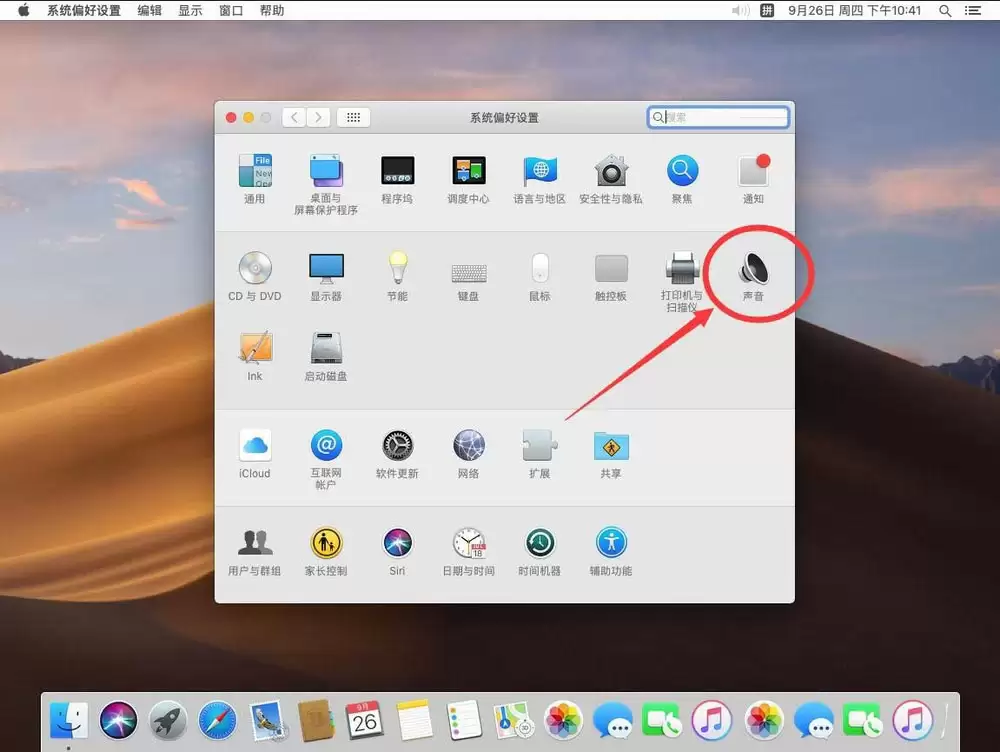Screen dimensions: 1000x752
Task: Open the 窗口 menu
Action: pyautogui.click(x=231, y=10)
